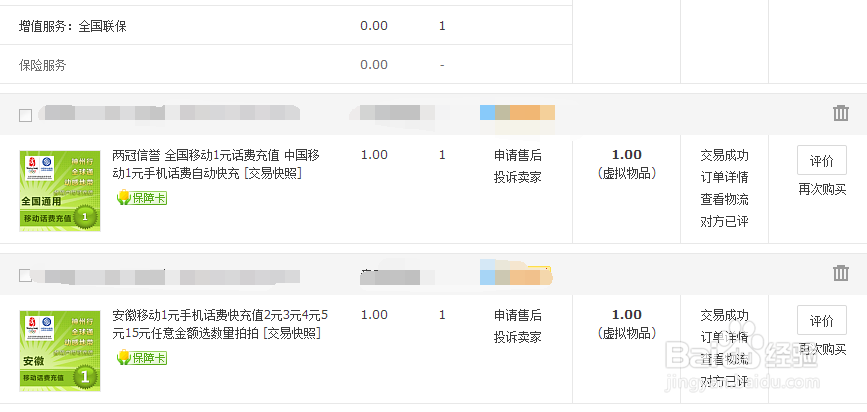Tick the checkbox of the second order
867x412 pixels.
(x=25, y=275)
